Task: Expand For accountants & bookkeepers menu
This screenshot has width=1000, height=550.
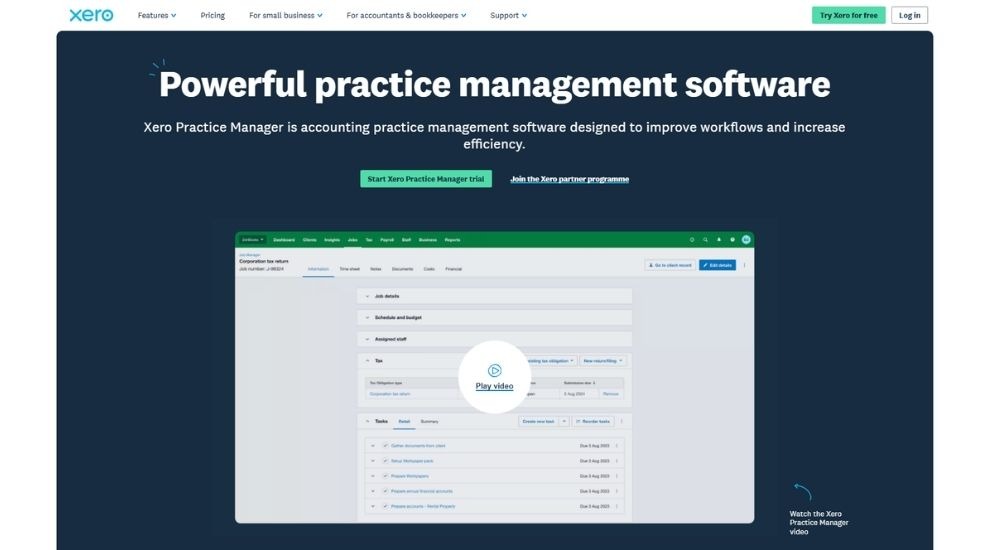Action: (x=406, y=15)
